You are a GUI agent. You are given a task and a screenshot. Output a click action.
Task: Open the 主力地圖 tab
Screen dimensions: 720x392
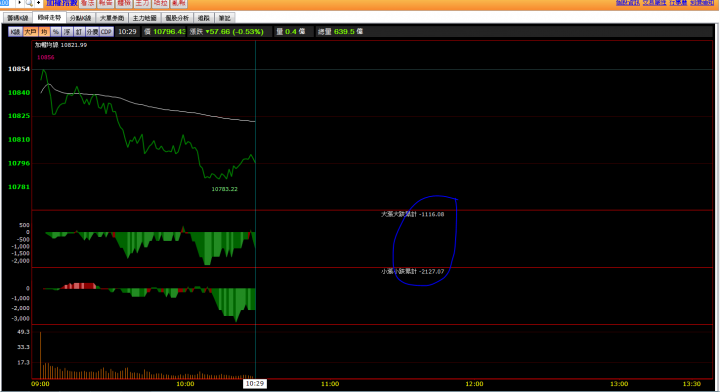(x=145, y=18)
